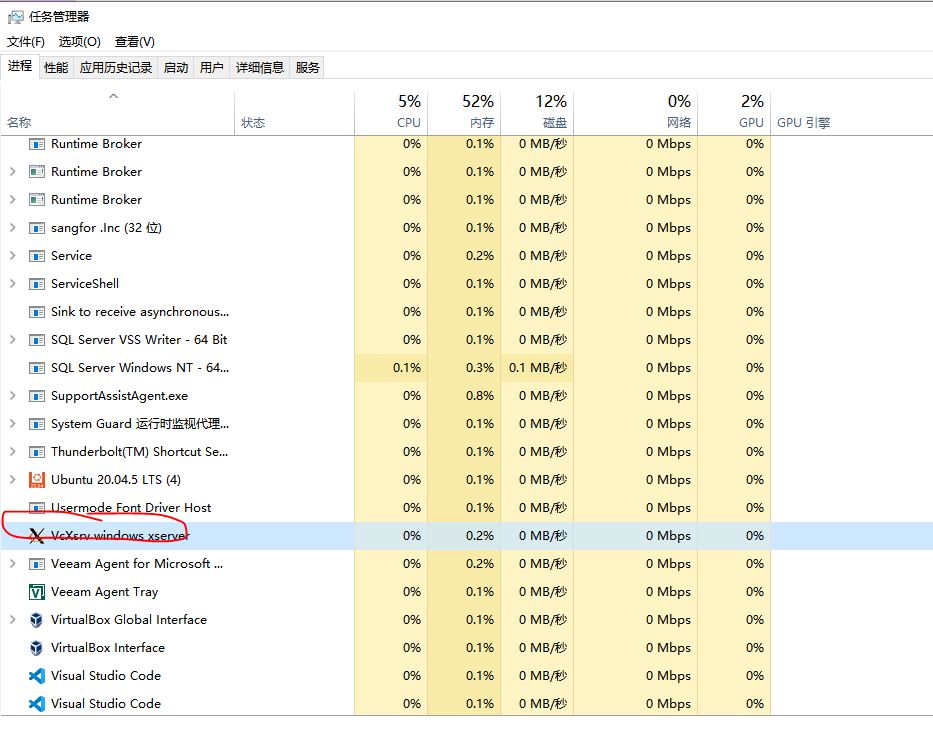Screen dimensions: 933x729
Task: Open the 查看(V) menu
Action: click(135, 42)
